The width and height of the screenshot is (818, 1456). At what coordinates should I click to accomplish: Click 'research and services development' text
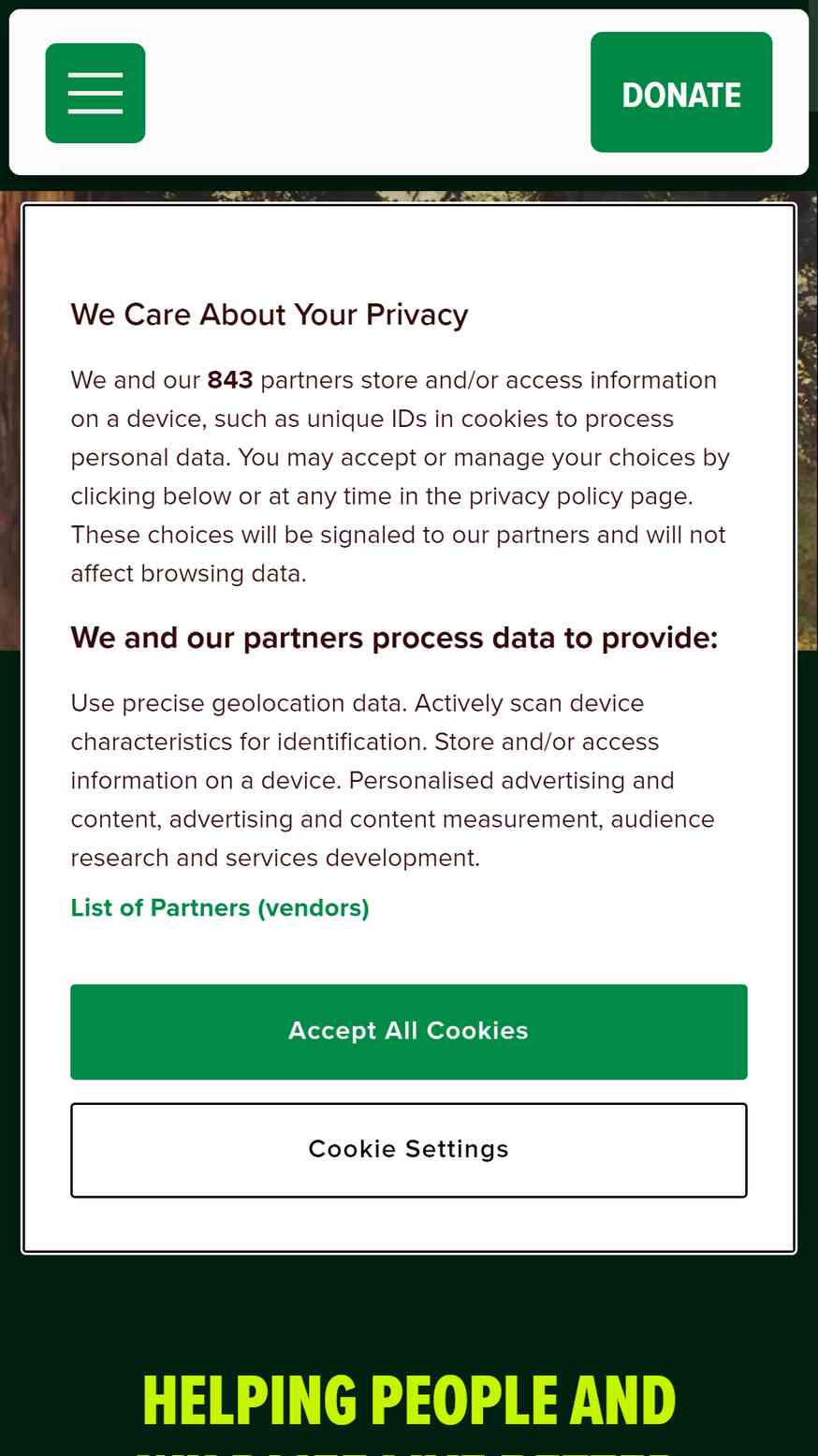pos(275,858)
